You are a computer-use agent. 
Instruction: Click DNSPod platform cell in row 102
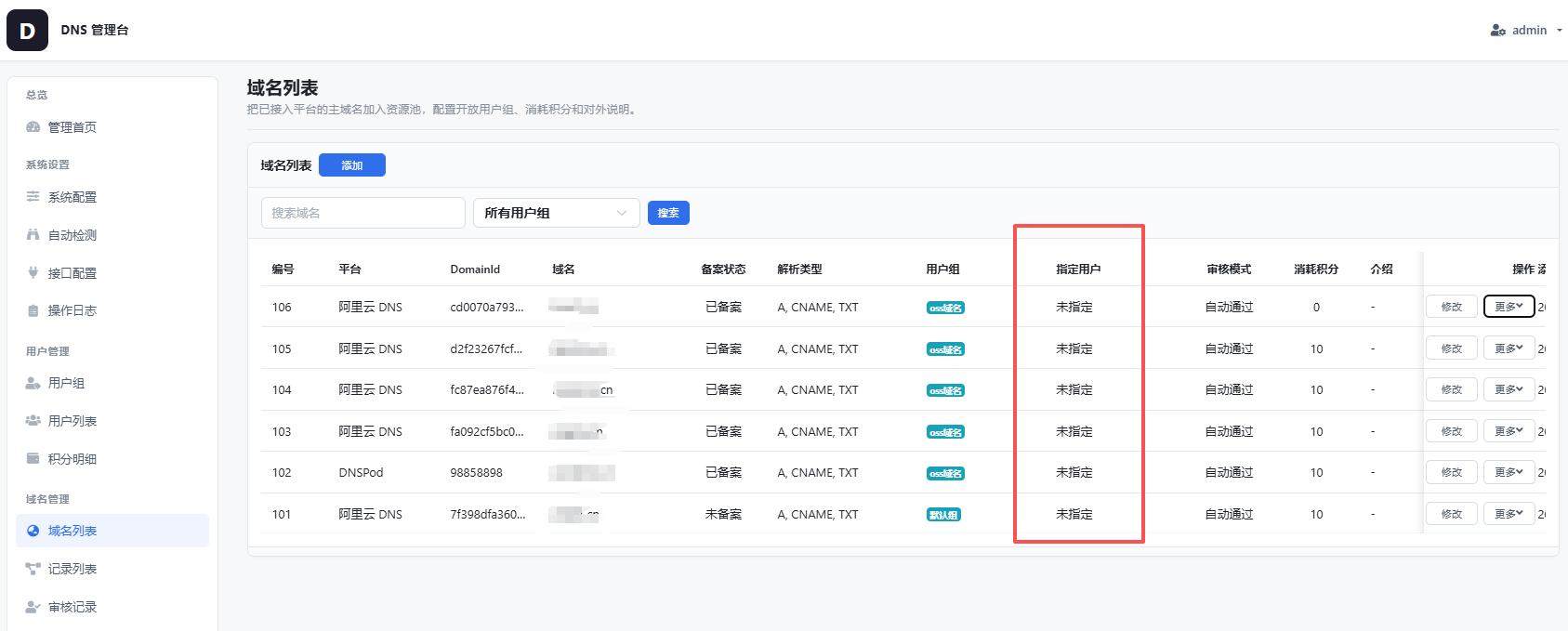[361, 472]
